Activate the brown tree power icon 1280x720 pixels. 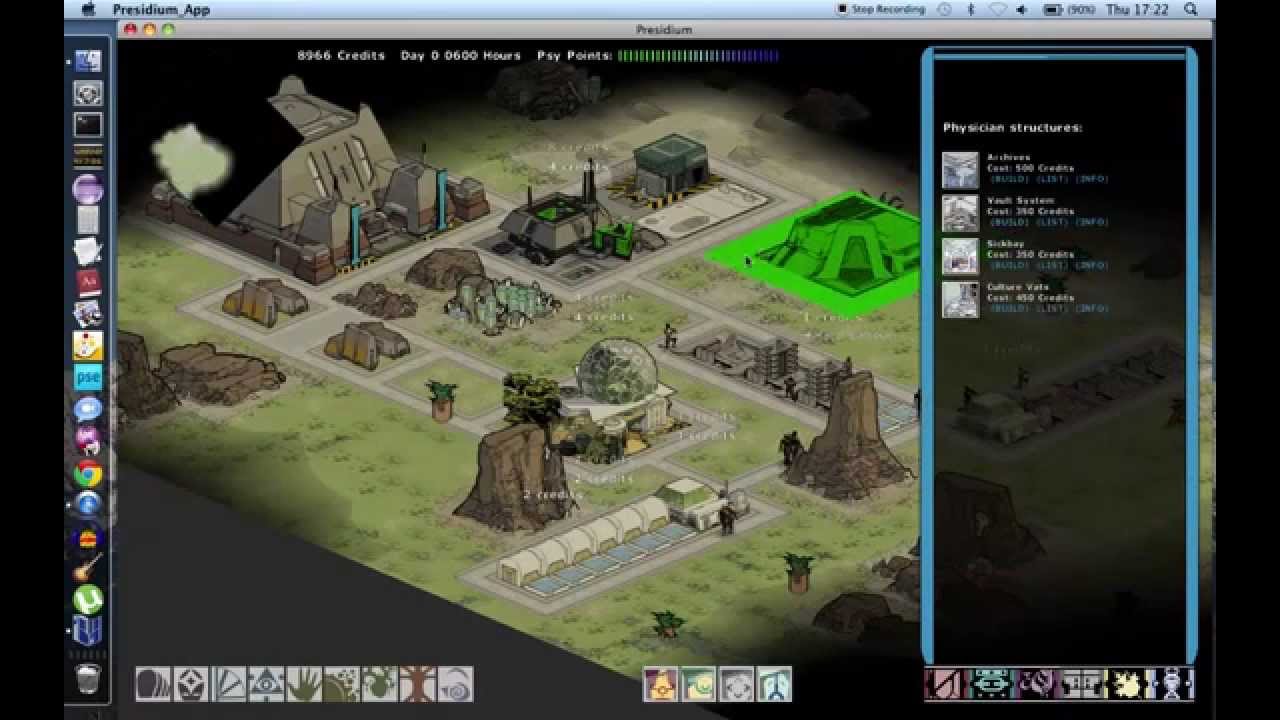[417, 684]
